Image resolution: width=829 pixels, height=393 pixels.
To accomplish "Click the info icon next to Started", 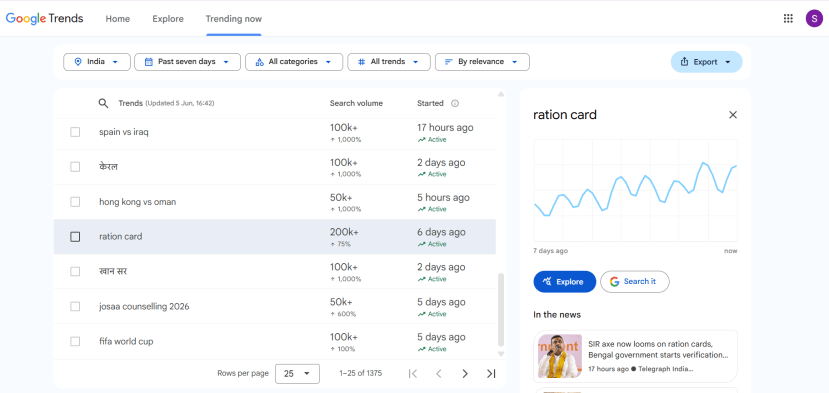I will [455, 103].
